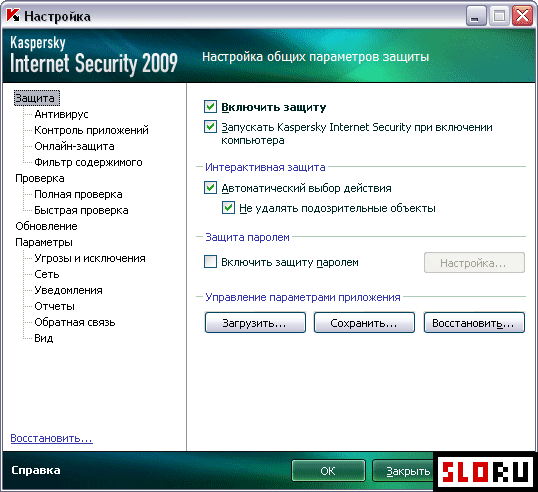The width and height of the screenshot is (538, 492).
Task: Click the Загрузить... button
Action: click(x=255, y=323)
